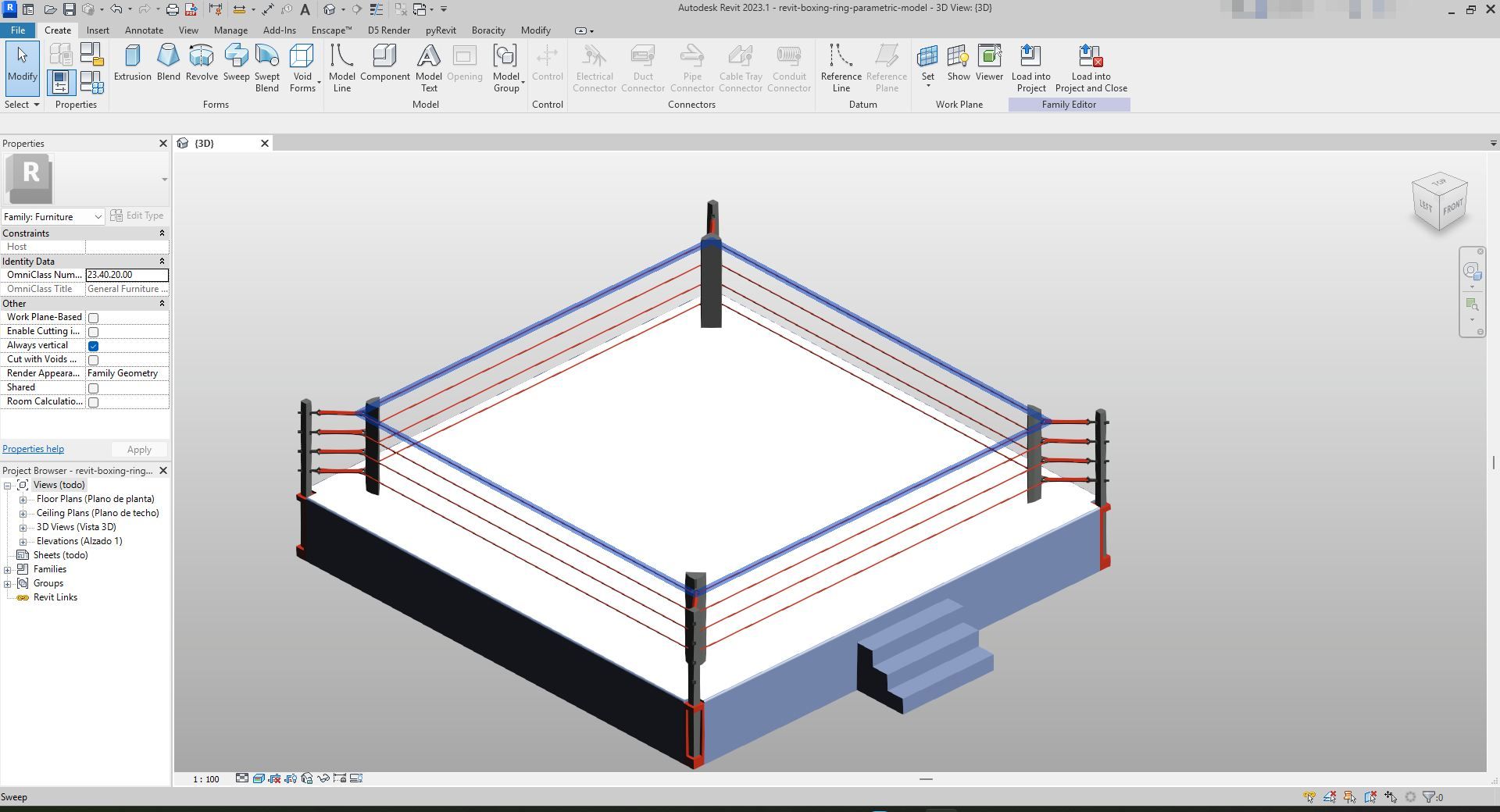Choose the Model Line tool
This screenshot has width=1500, height=812.
(341, 68)
